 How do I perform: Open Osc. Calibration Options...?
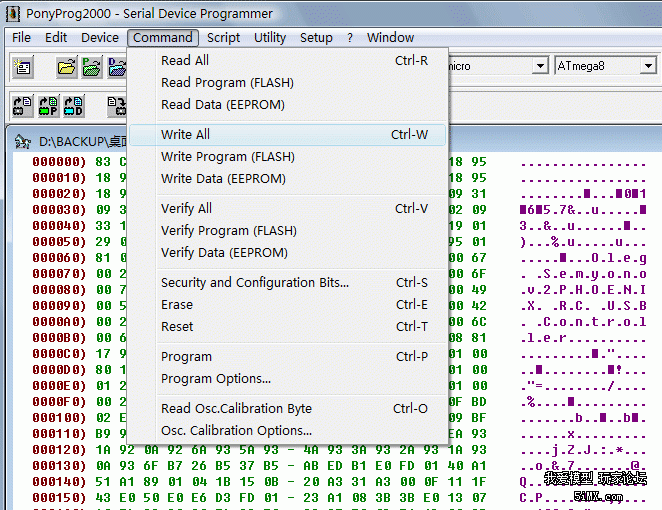(x=287, y=431)
